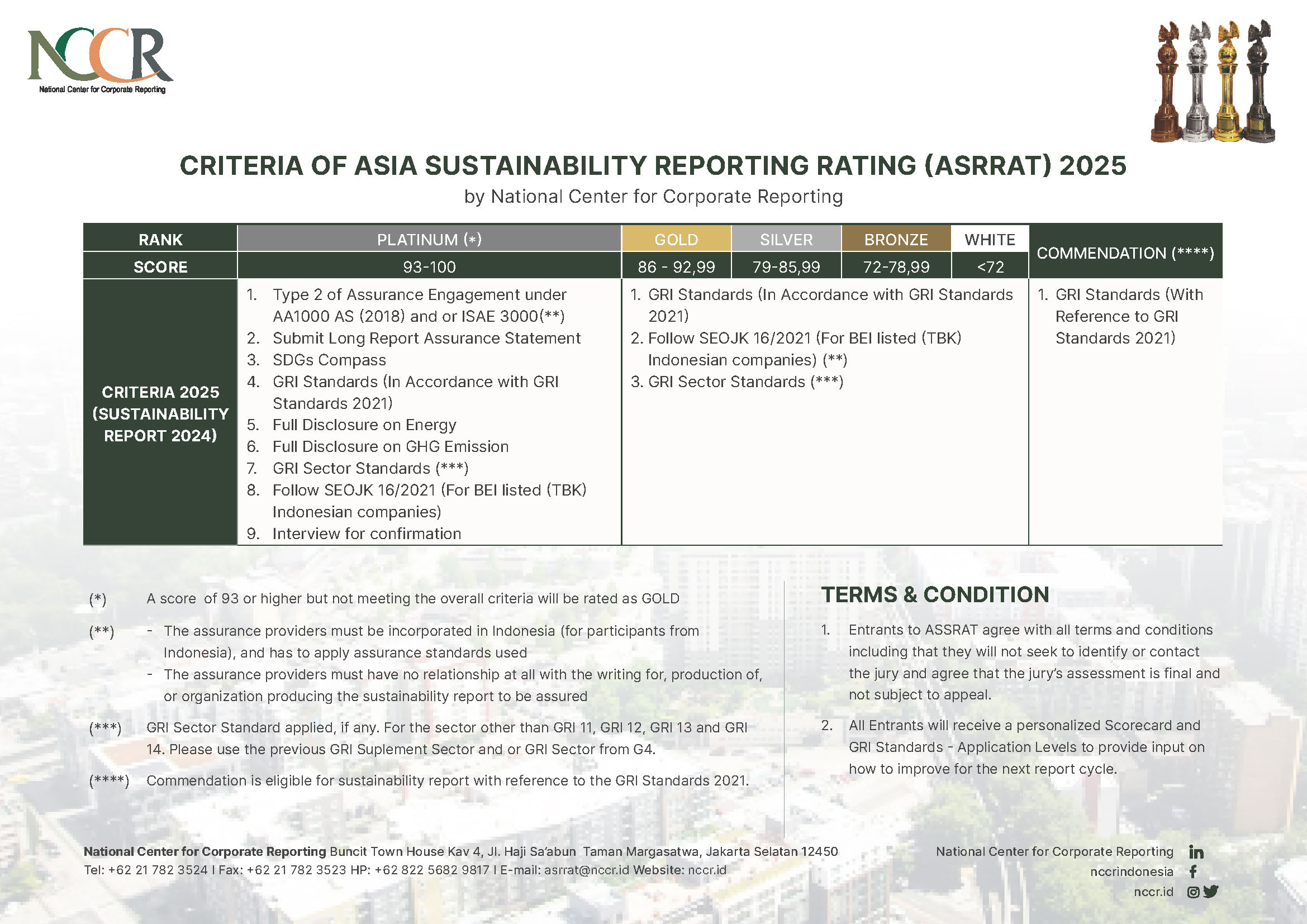Click the gold trophy image

point(1227,83)
